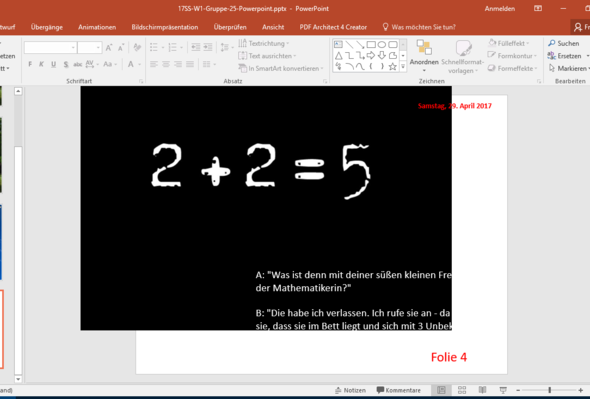The width and height of the screenshot is (590, 399).
Task: Click the clear formatting icon
Action: click(137, 47)
